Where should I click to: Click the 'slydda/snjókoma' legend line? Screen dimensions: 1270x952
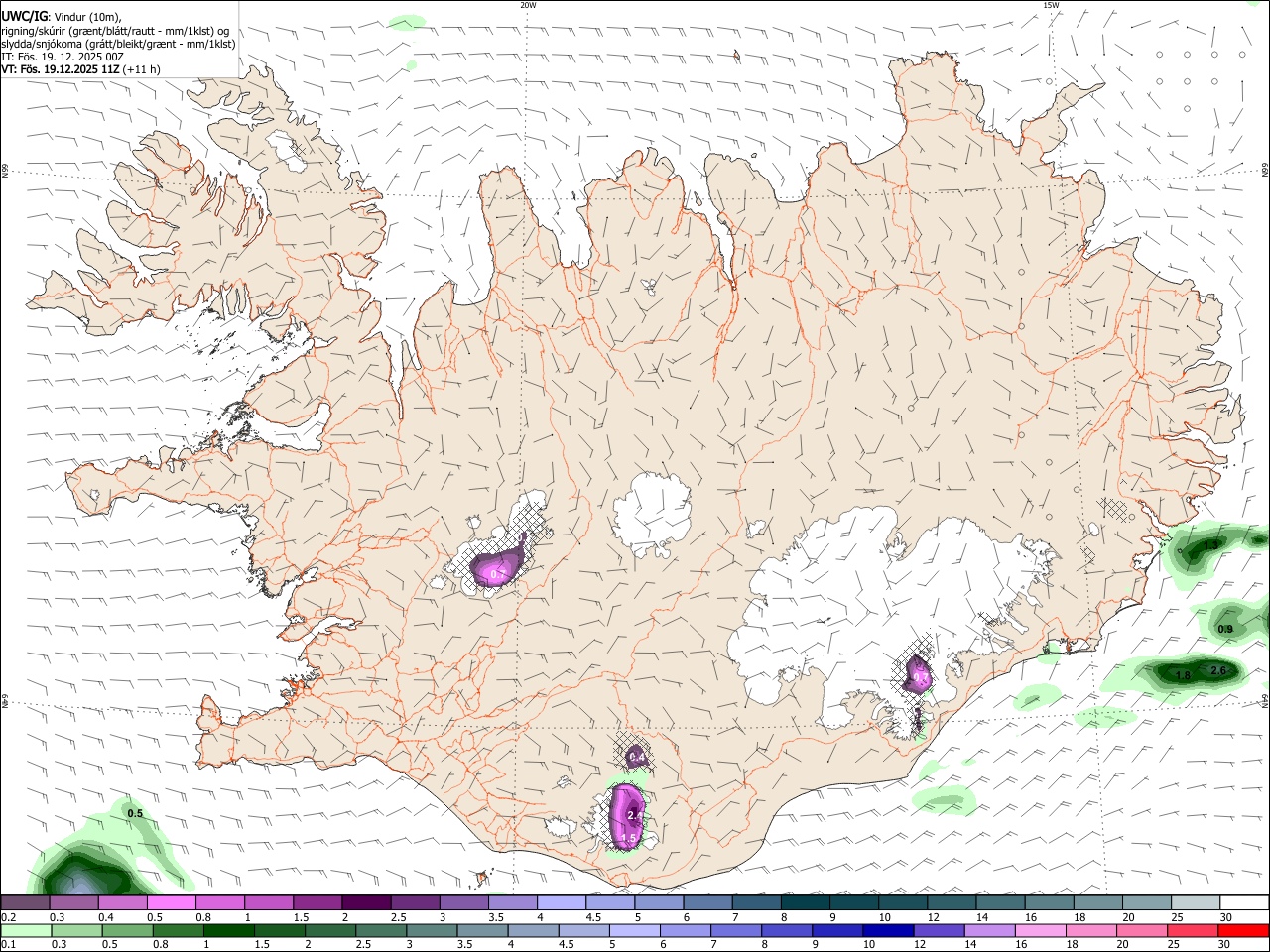tap(118, 44)
